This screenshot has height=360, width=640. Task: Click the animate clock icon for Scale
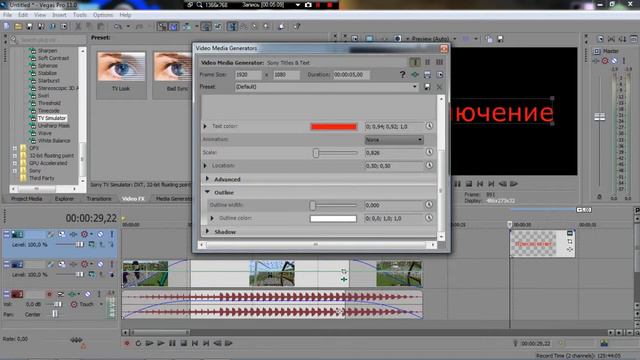[429, 152]
